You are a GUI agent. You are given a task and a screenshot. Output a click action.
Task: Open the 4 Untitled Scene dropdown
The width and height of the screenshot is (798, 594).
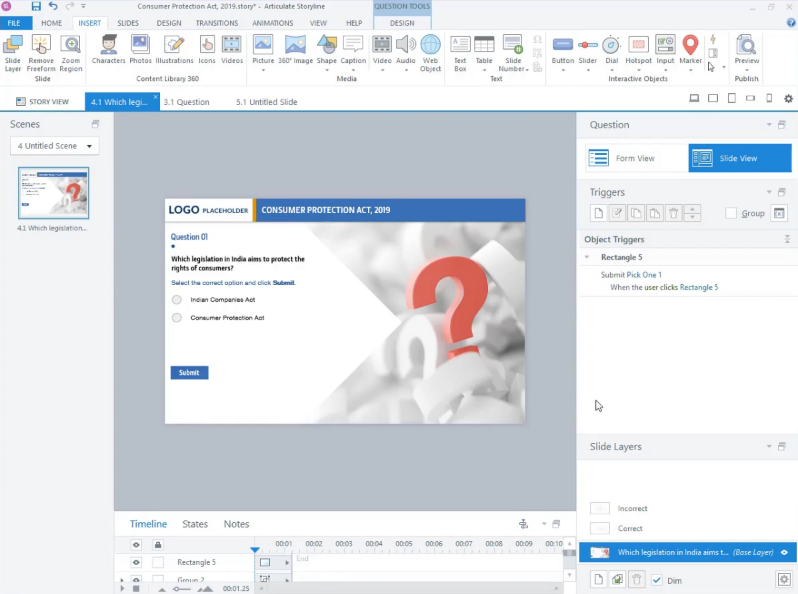click(54, 146)
